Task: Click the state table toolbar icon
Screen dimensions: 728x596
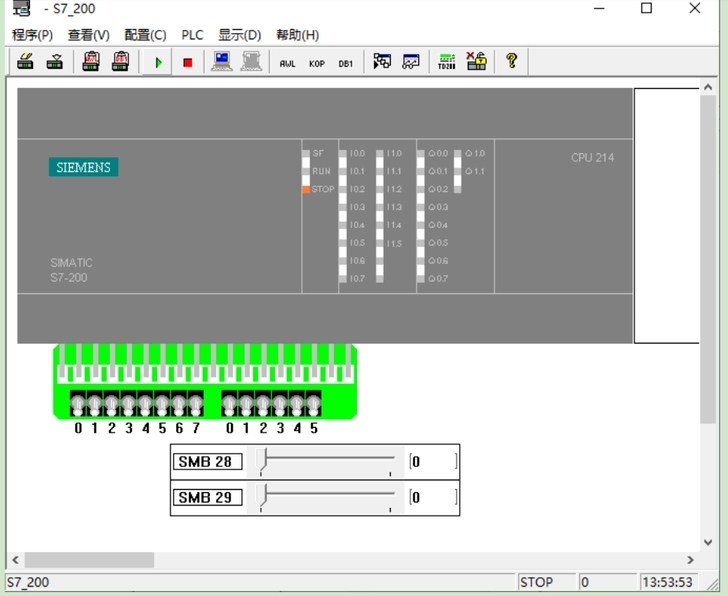Action: [382, 61]
